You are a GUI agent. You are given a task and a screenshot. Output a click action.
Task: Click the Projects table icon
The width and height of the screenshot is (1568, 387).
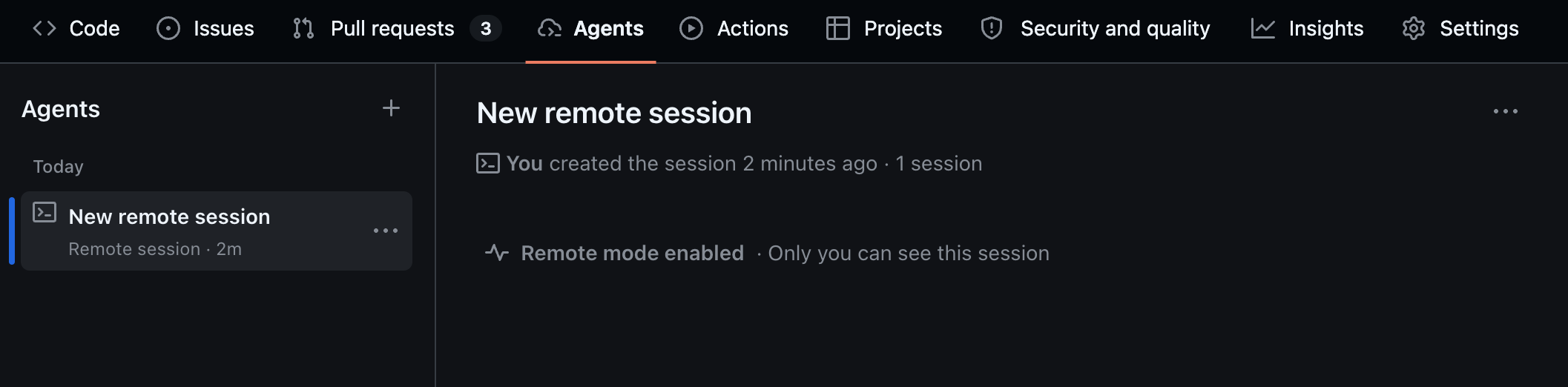click(838, 28)
